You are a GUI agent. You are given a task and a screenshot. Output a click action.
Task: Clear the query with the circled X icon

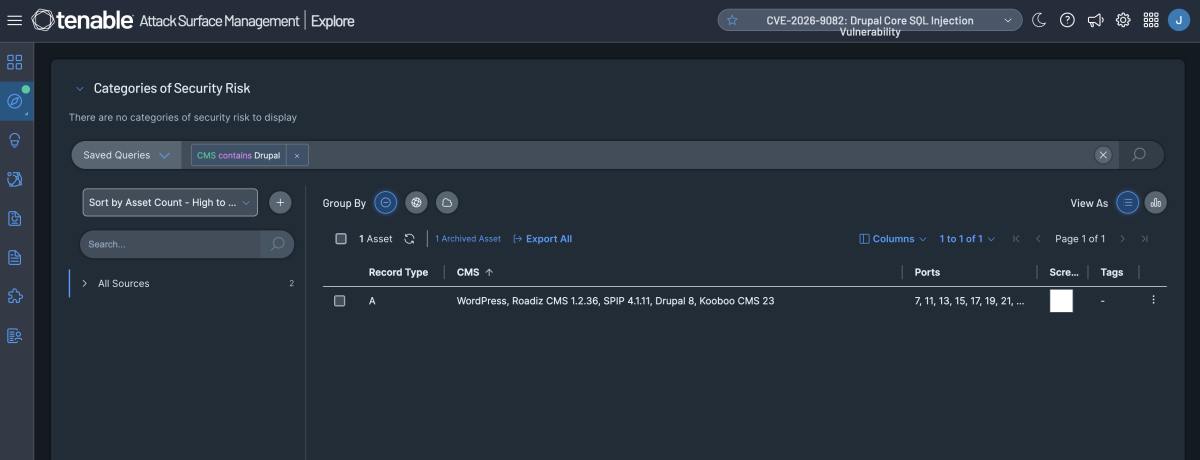click(x=1103, y=155)
